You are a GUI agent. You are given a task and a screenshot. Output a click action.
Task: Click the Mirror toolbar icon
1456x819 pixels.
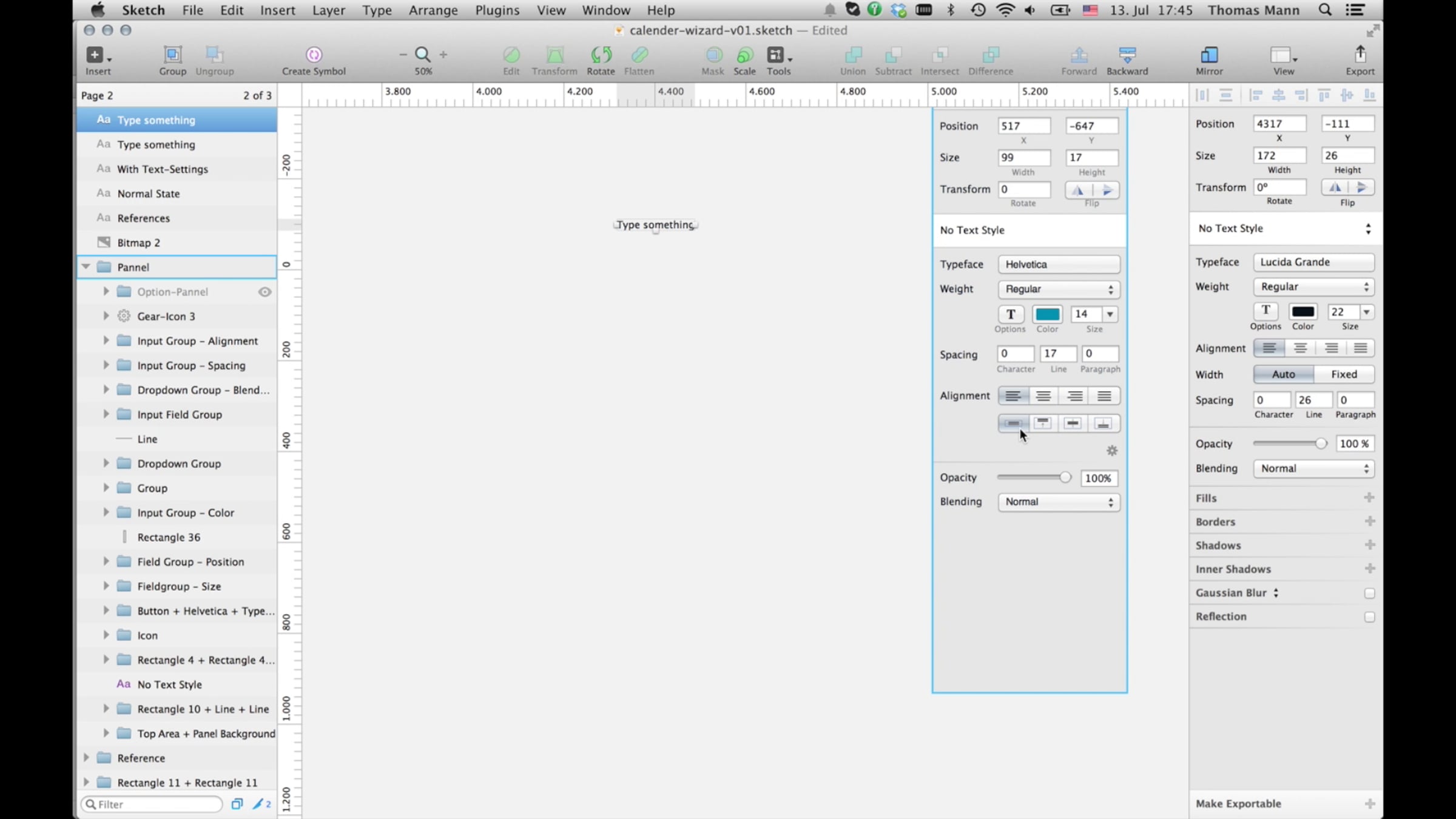(x=1208, y=55)
